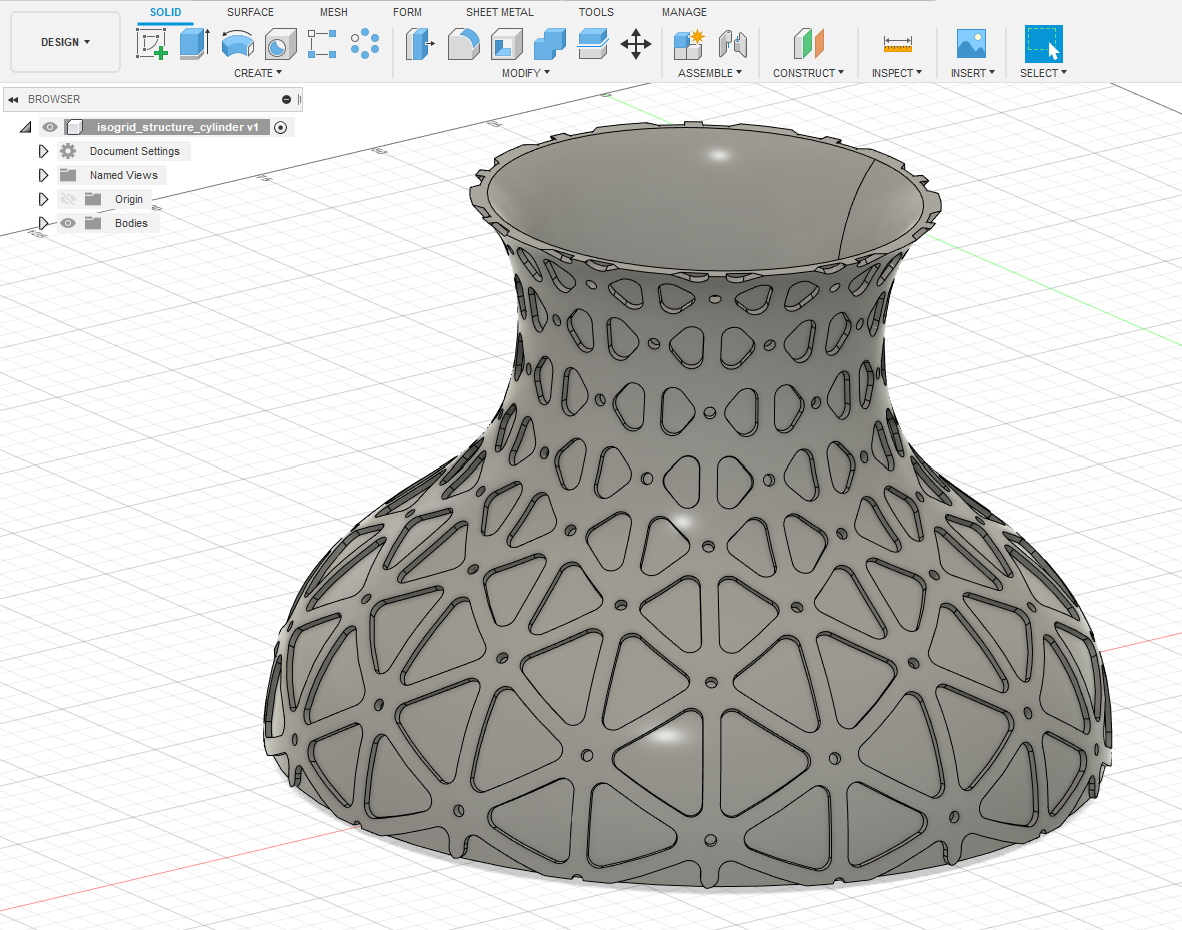The width and height of the screenshot is (1182, 930).
Task: Click the New Component icon
Action: coord(689,44)
